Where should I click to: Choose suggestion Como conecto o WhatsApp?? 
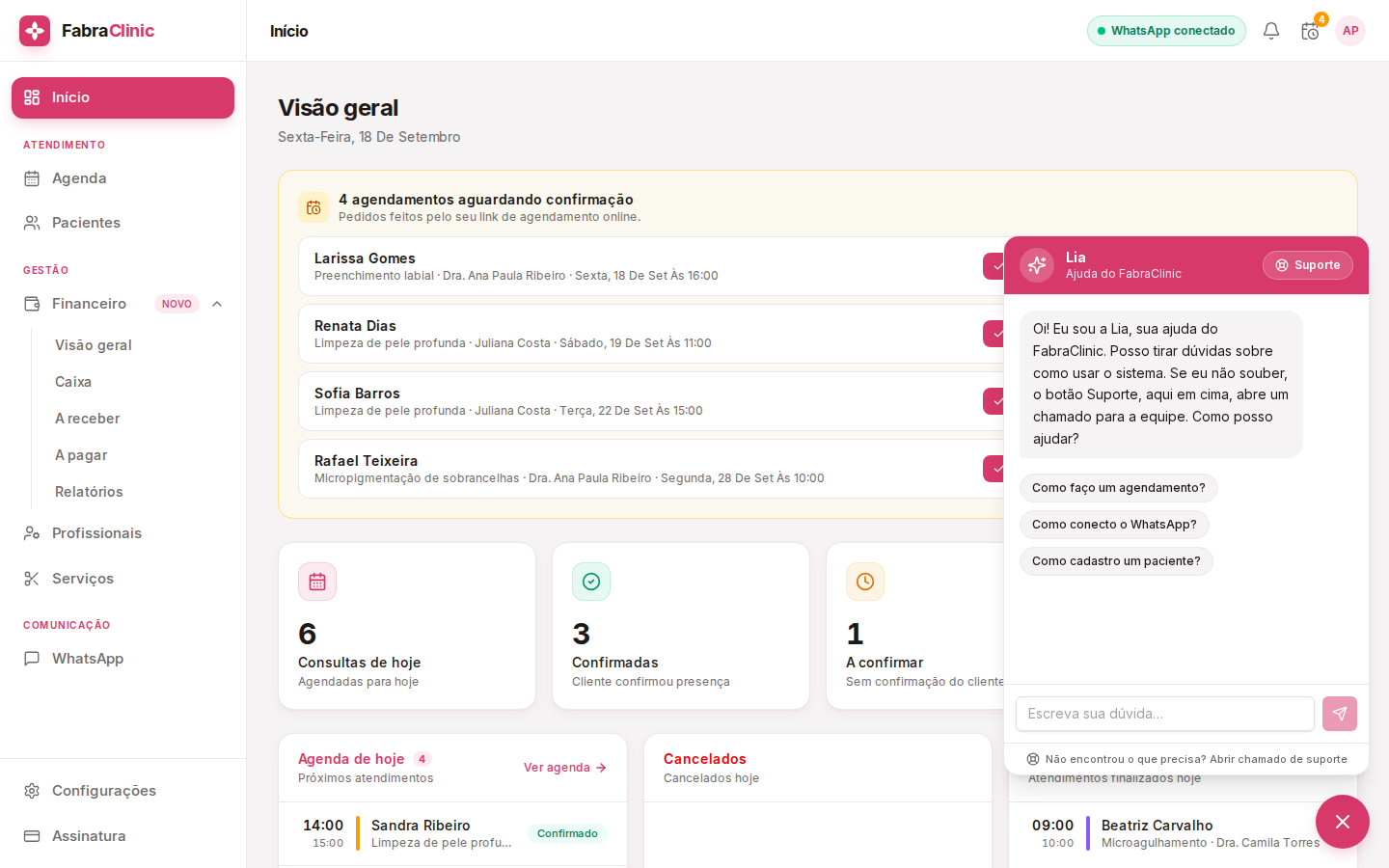tap(1114, 525)
